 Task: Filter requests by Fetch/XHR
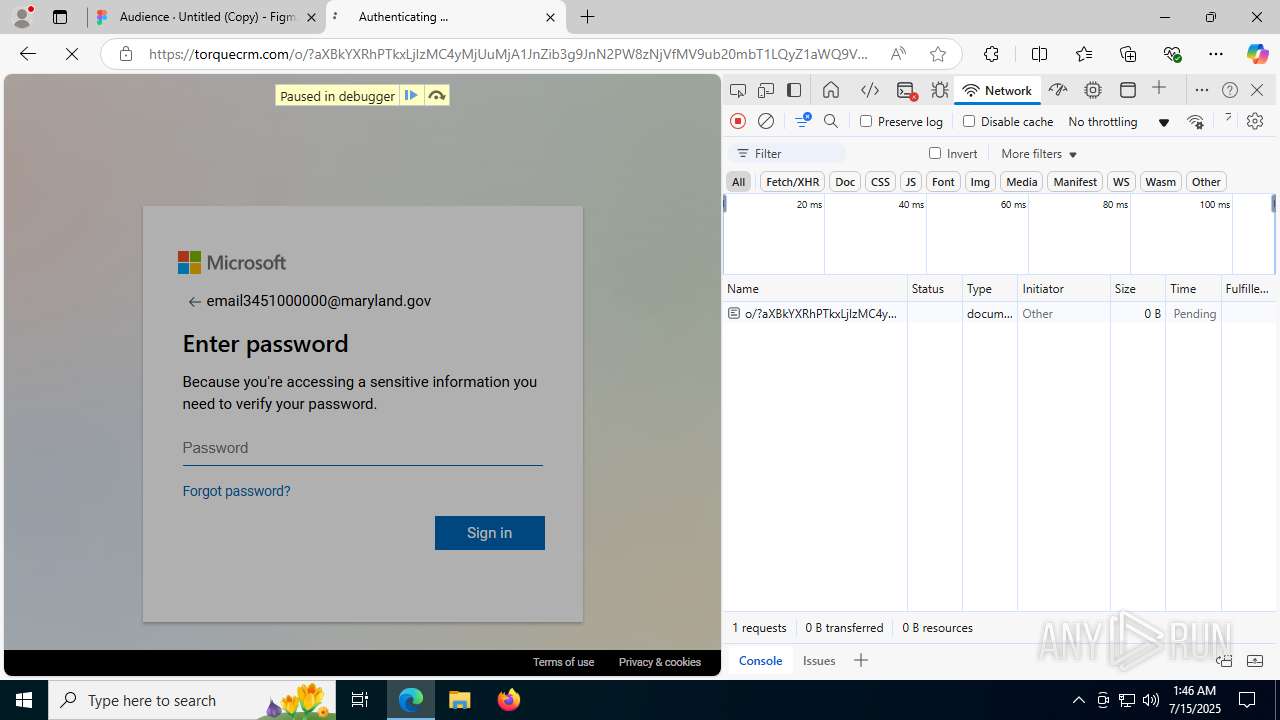click(x=792, y=182)
